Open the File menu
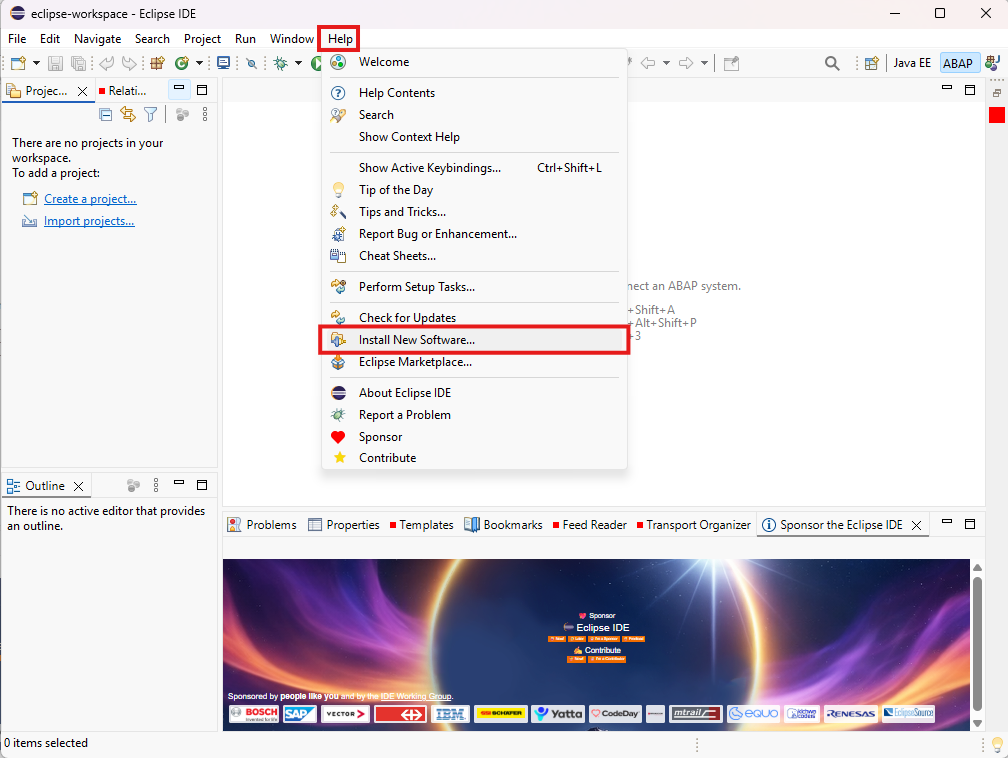This screenshot has width=1008, height=758. tap(17, 39)
